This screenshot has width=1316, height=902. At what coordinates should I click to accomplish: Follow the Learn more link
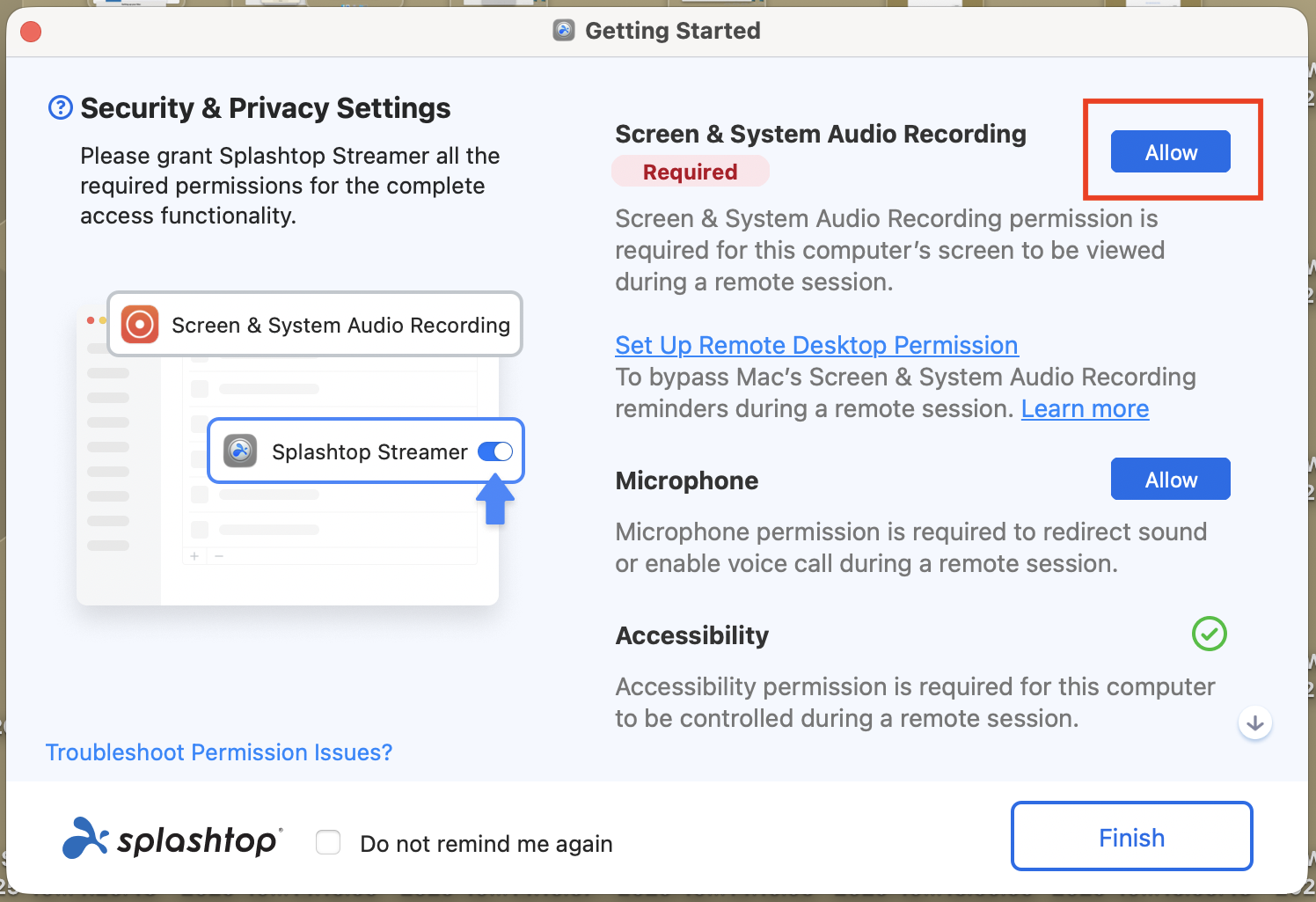point(1085,409)
